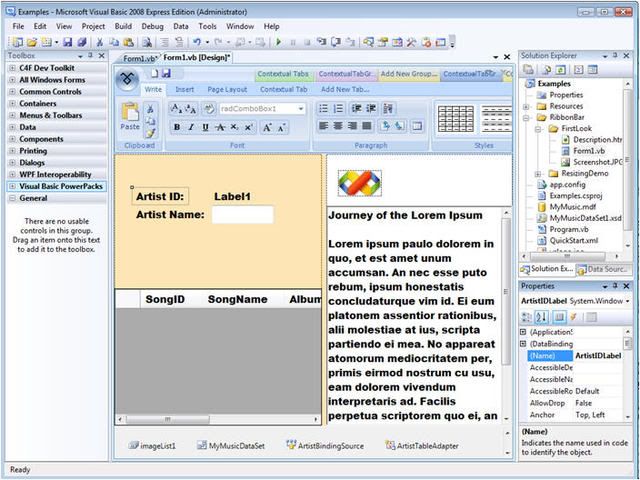Screen dimensions: 640x480
Task: Click the Artist Name text box
Action: [x=242, y=215]
